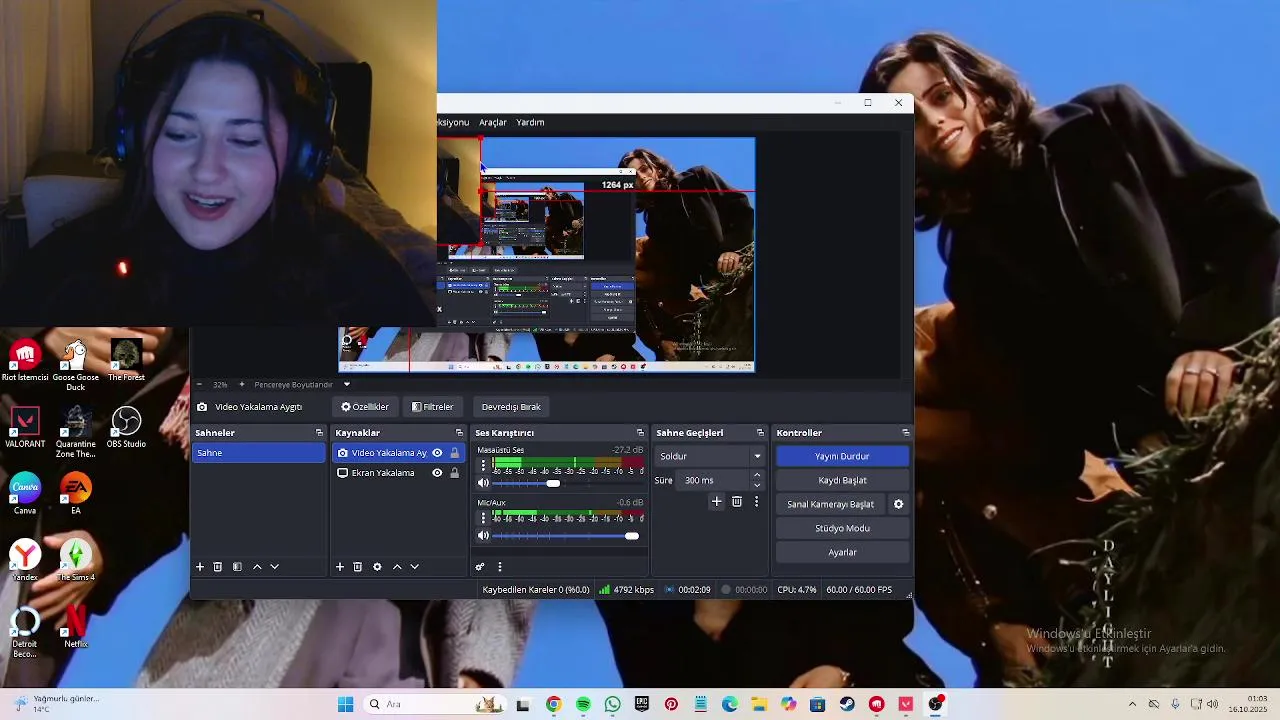Viewport: 1280px width, 720px height.
Task: Open the Canva desktop shortcut
Action: (25, 494)
